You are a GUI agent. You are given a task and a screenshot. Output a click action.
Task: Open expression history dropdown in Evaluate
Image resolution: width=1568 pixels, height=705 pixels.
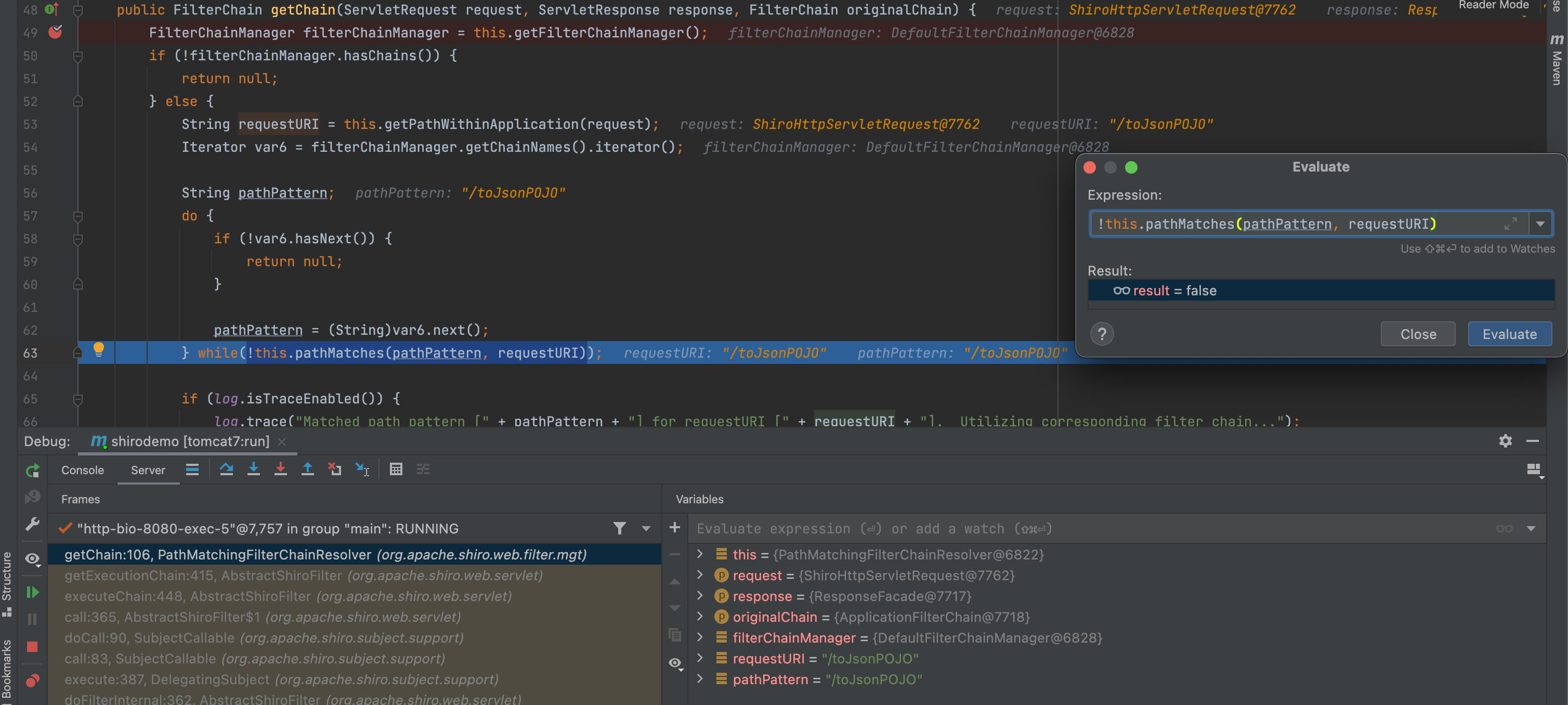pos(1540,224)
